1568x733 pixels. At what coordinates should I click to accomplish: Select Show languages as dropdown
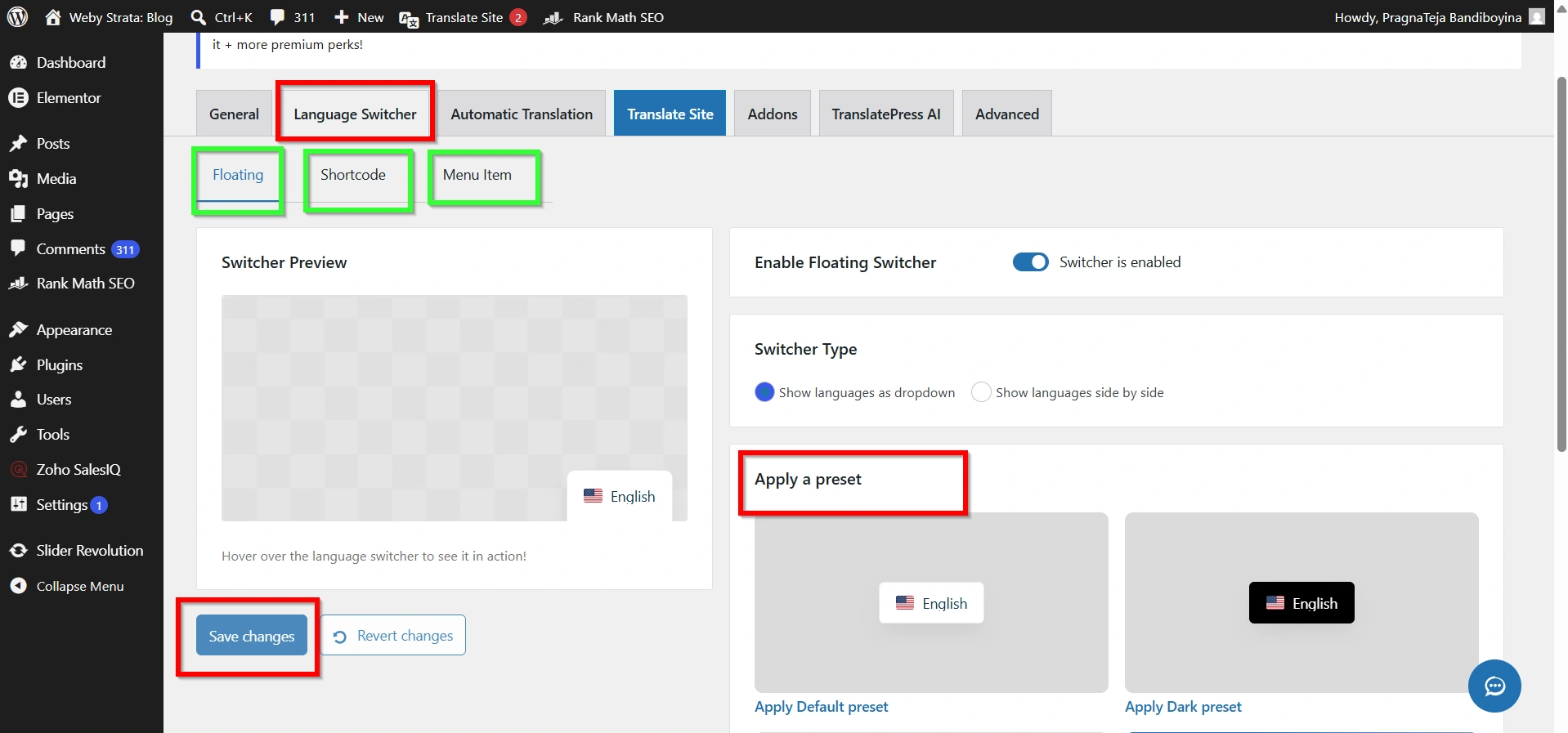pos(764,392)
